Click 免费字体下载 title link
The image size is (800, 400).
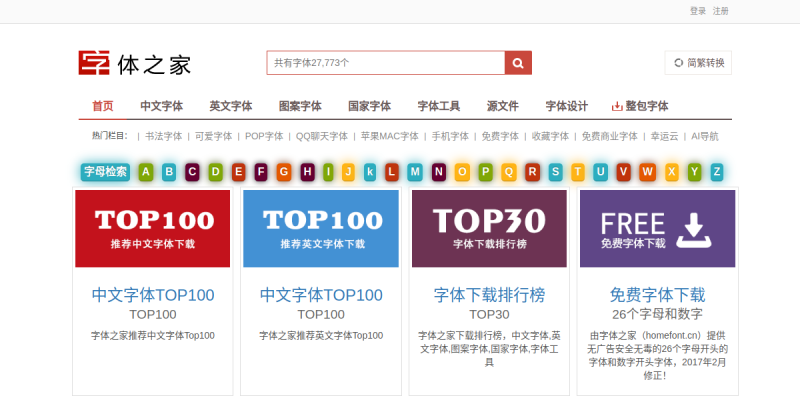point(658,295)
